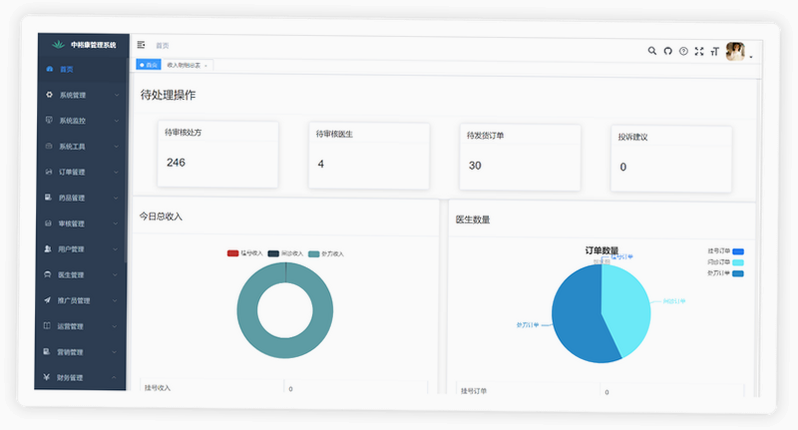Toggle the 问诊订单 legend in pie chart

point(726,262)
